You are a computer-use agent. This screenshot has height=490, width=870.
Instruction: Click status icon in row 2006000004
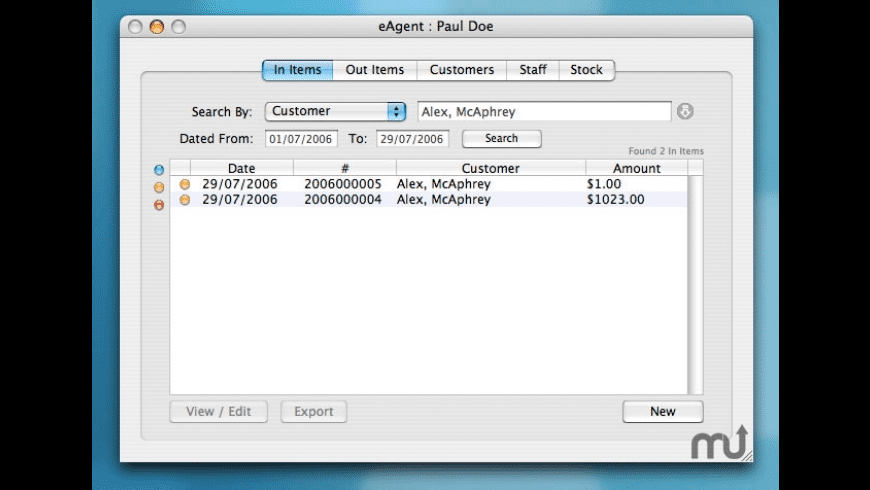(185, 199)
